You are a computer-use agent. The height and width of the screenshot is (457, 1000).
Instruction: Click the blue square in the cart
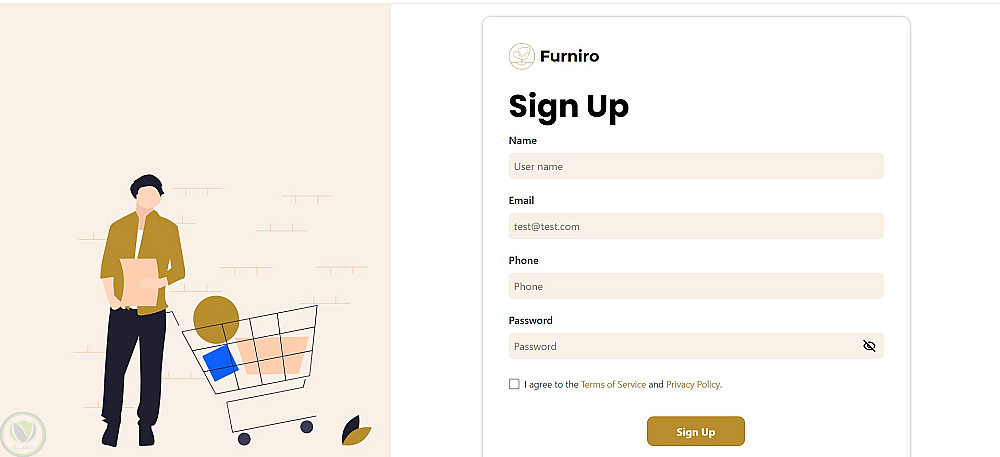(x=220, y=362)
